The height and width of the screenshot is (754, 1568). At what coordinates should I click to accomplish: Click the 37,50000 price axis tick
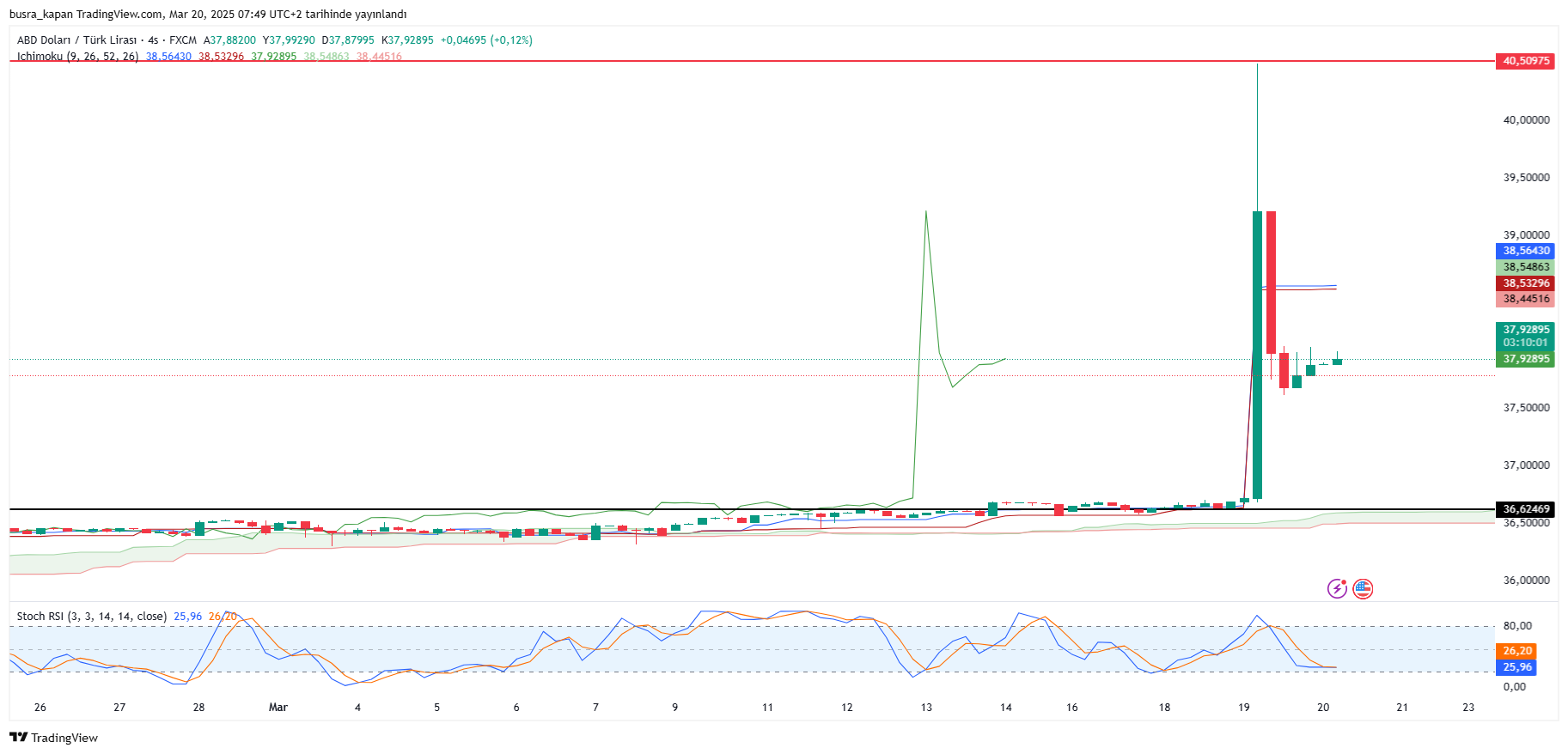(1526, 408)
